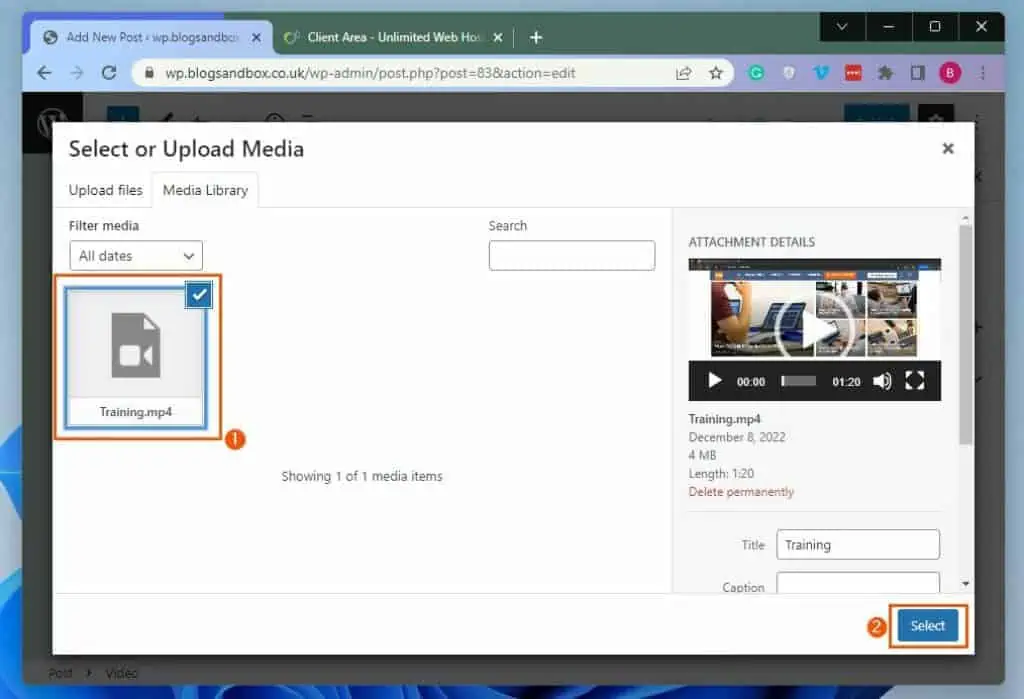Viewport: 1024px width, 699px height.
Task: Enter fullscreen on the video preview
Action: click(915, 381)
